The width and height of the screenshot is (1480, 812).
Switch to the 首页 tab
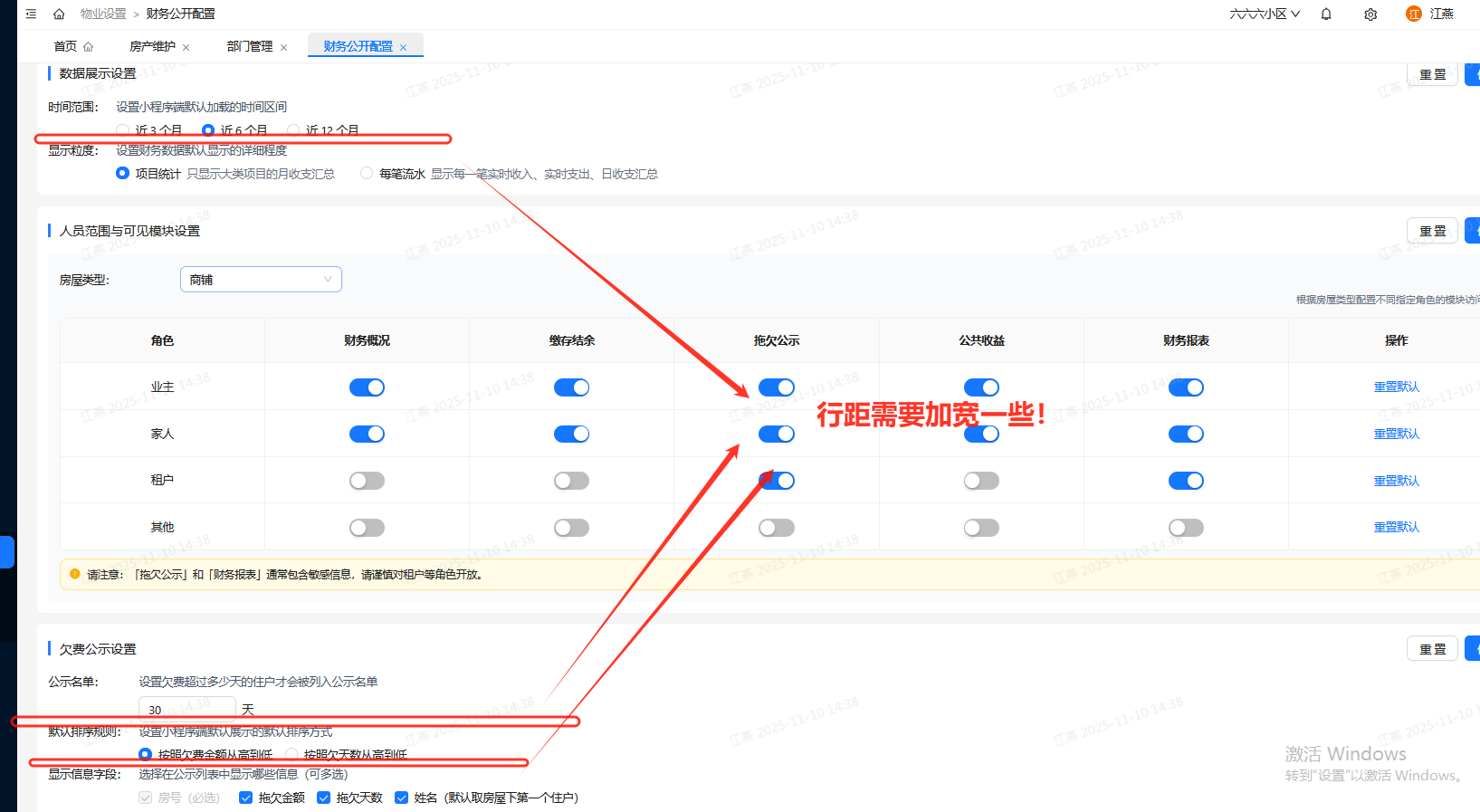point(65,46)
